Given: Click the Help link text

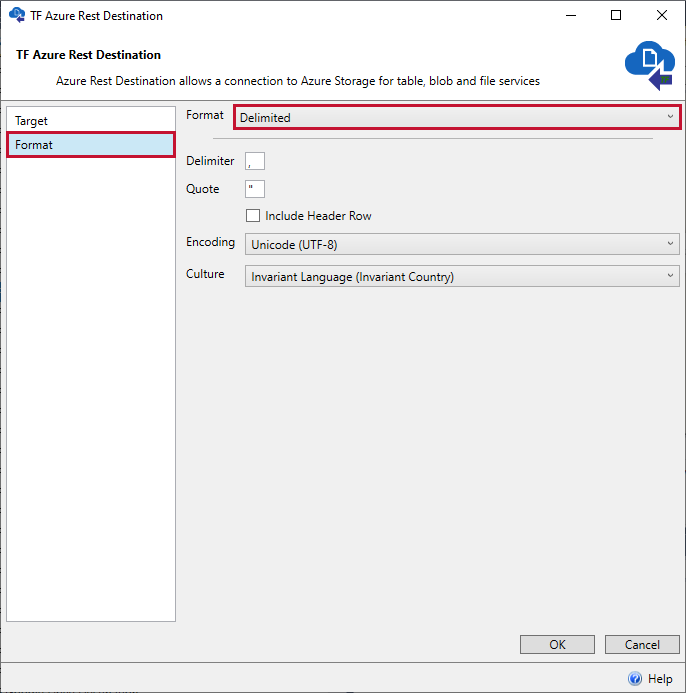Looking at the screenshot, I should tap(660, 678).
